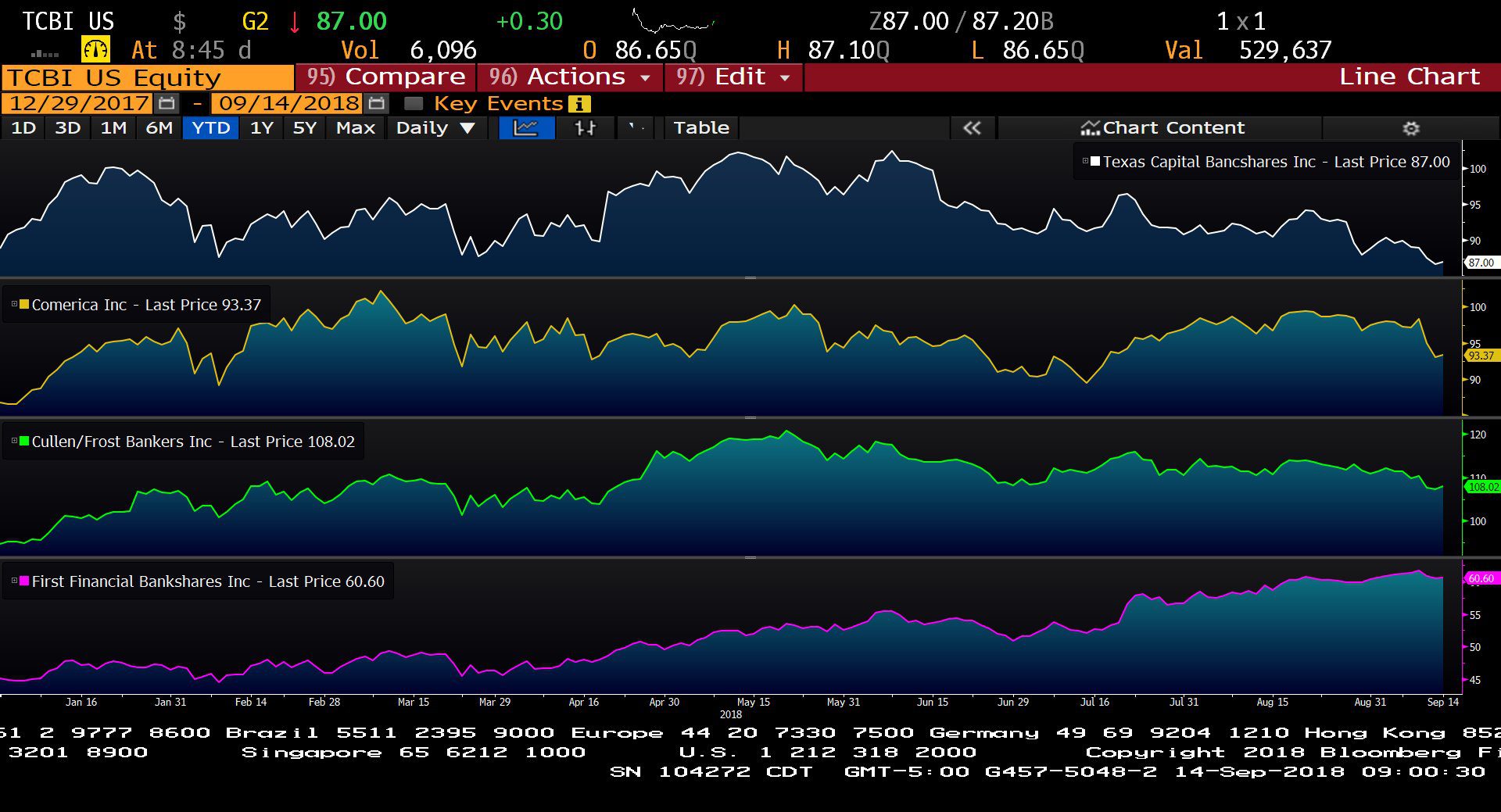Open the Actions dropdown menu
The height and width of the screenshot is (812, 1501).
pyautogui.click(x=571, y=77)
